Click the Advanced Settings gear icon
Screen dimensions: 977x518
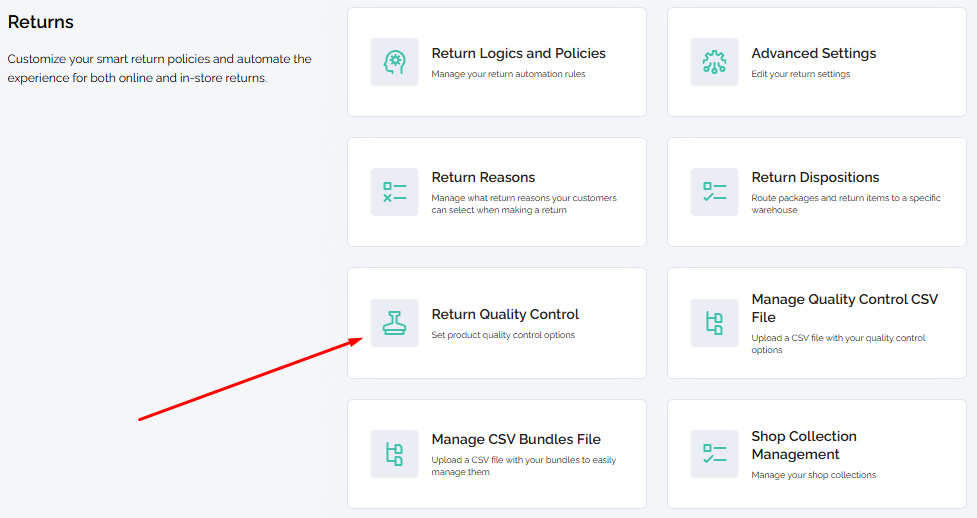(714, 62)
